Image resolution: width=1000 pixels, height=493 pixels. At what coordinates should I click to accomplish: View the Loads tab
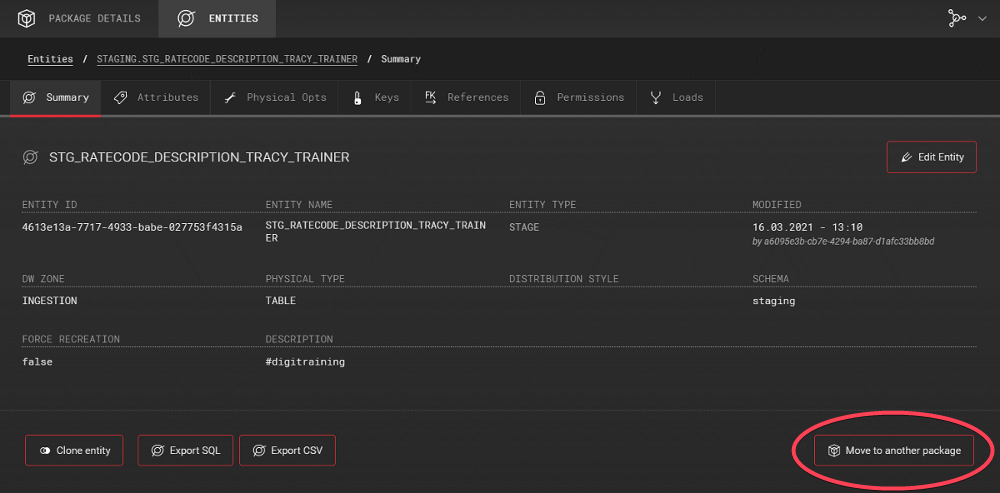(677, 97)
